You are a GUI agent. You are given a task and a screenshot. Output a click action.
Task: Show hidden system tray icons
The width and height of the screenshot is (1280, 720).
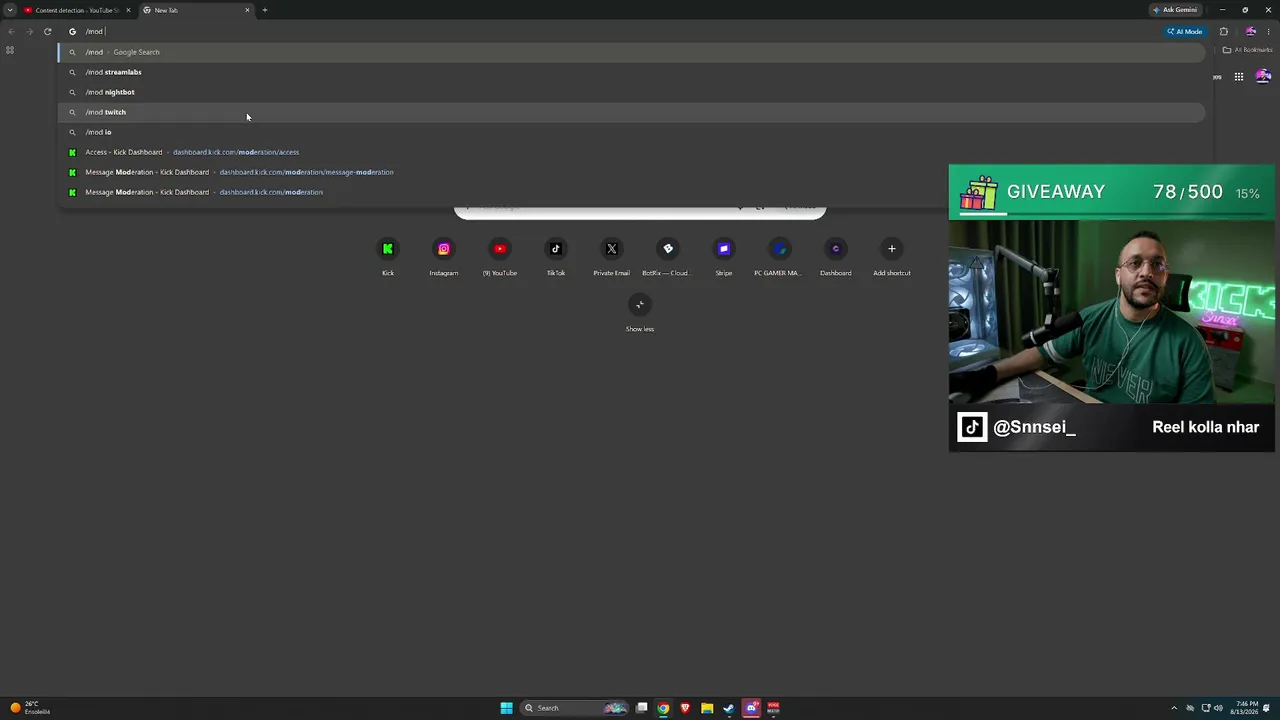tap(1175, 708)
